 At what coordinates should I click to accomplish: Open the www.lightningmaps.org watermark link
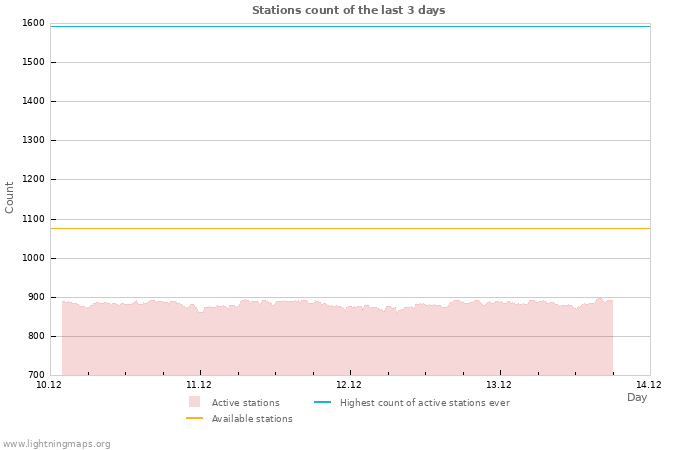[57, 444]
